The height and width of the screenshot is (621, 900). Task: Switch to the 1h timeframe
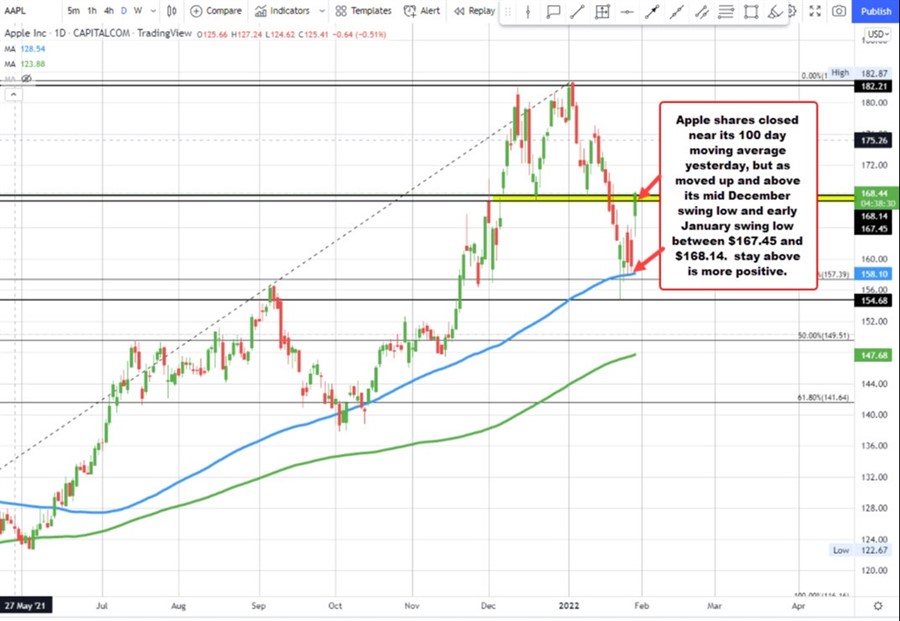coord(92,11)
